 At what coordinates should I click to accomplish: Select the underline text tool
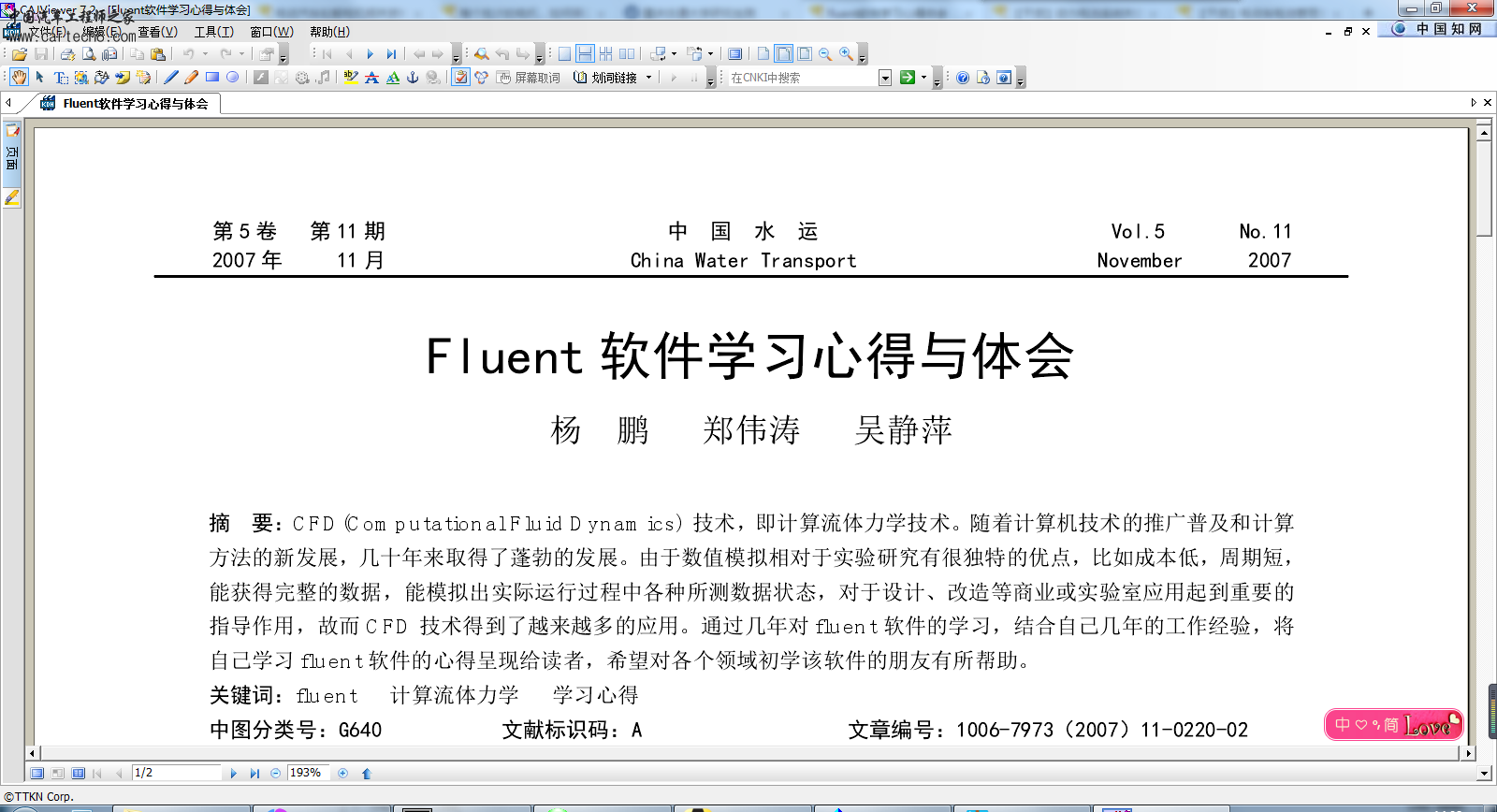tap(393, 78)
